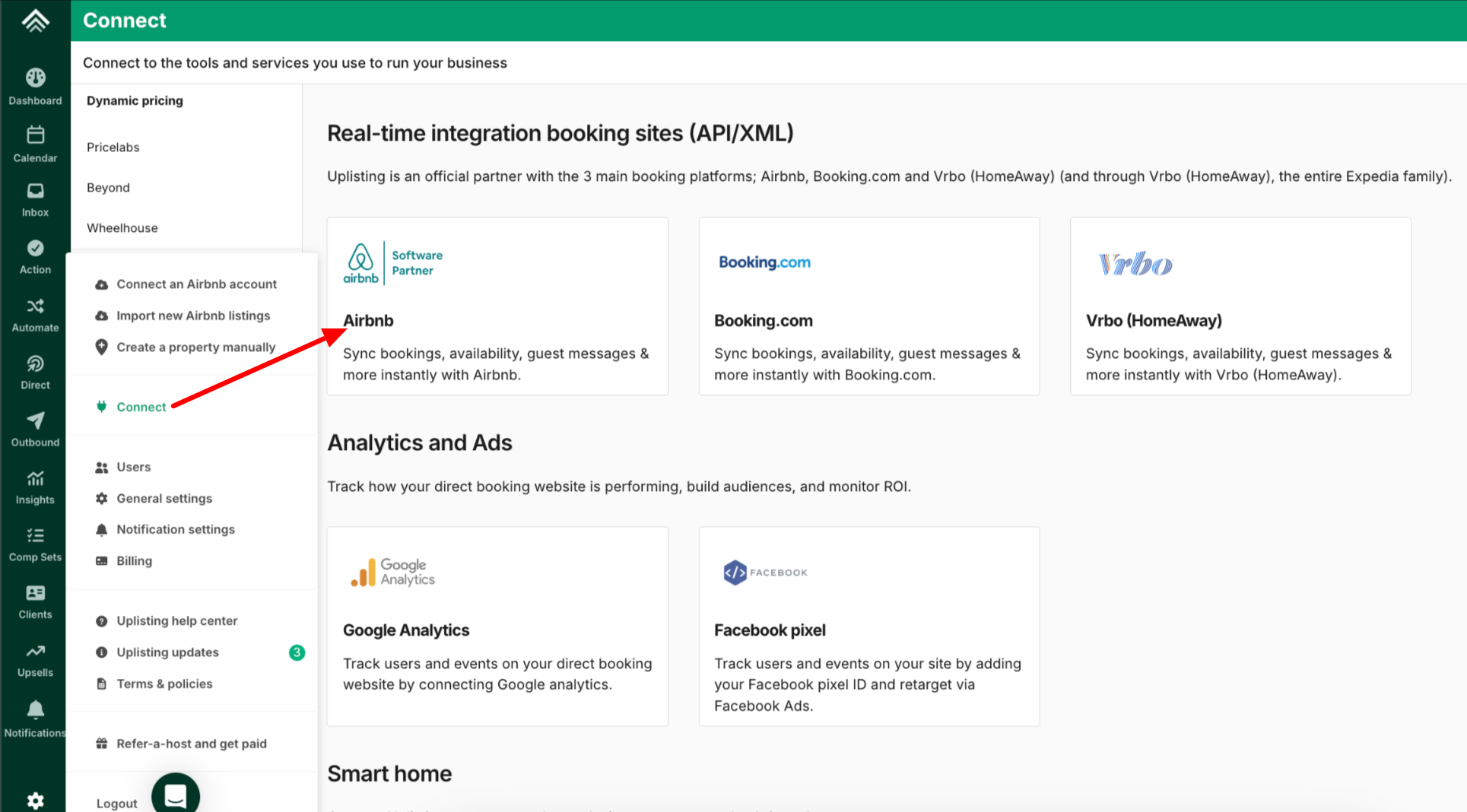Open Insights chart icon
This screenshot has width=1467, height=812.
[x=35, y=478]
